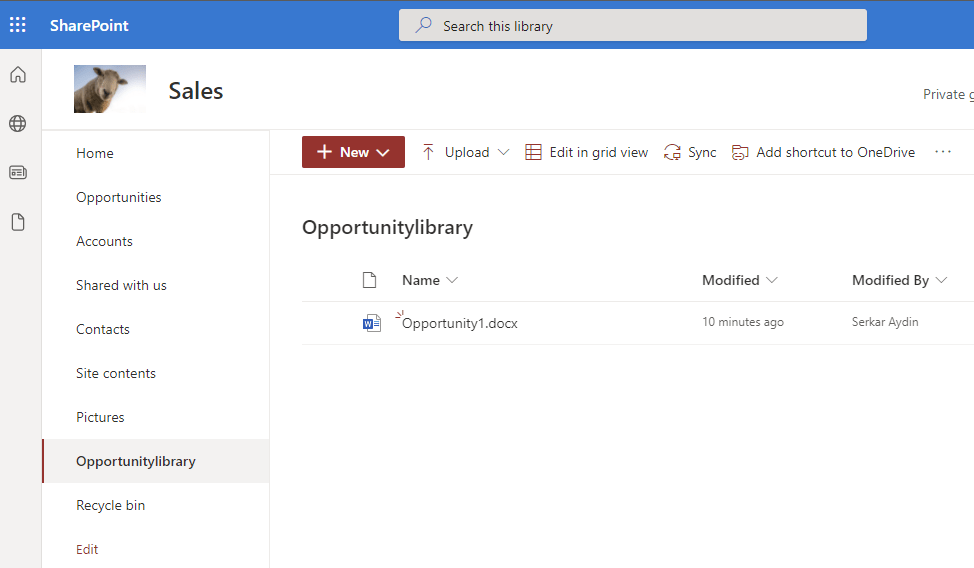
Task: Open Pictures in site navigation
Action: [100, 418]
